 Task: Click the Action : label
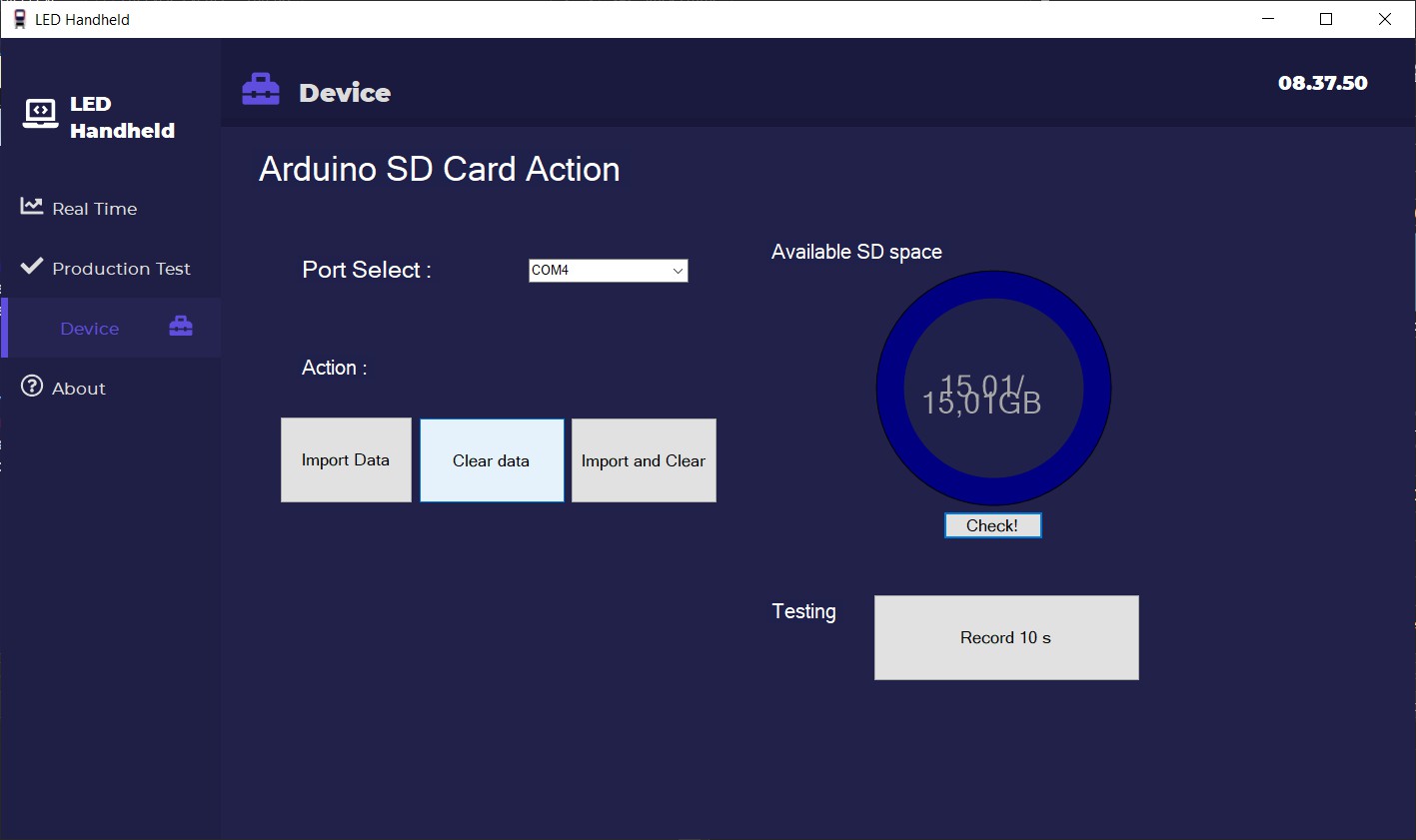[335, 368]
